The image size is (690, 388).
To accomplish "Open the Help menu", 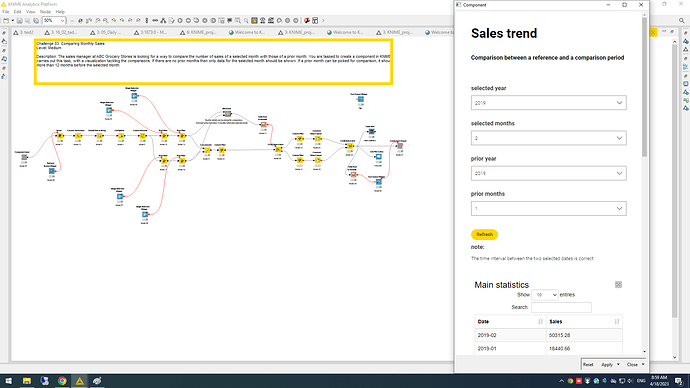I will (x=60, y=12).
